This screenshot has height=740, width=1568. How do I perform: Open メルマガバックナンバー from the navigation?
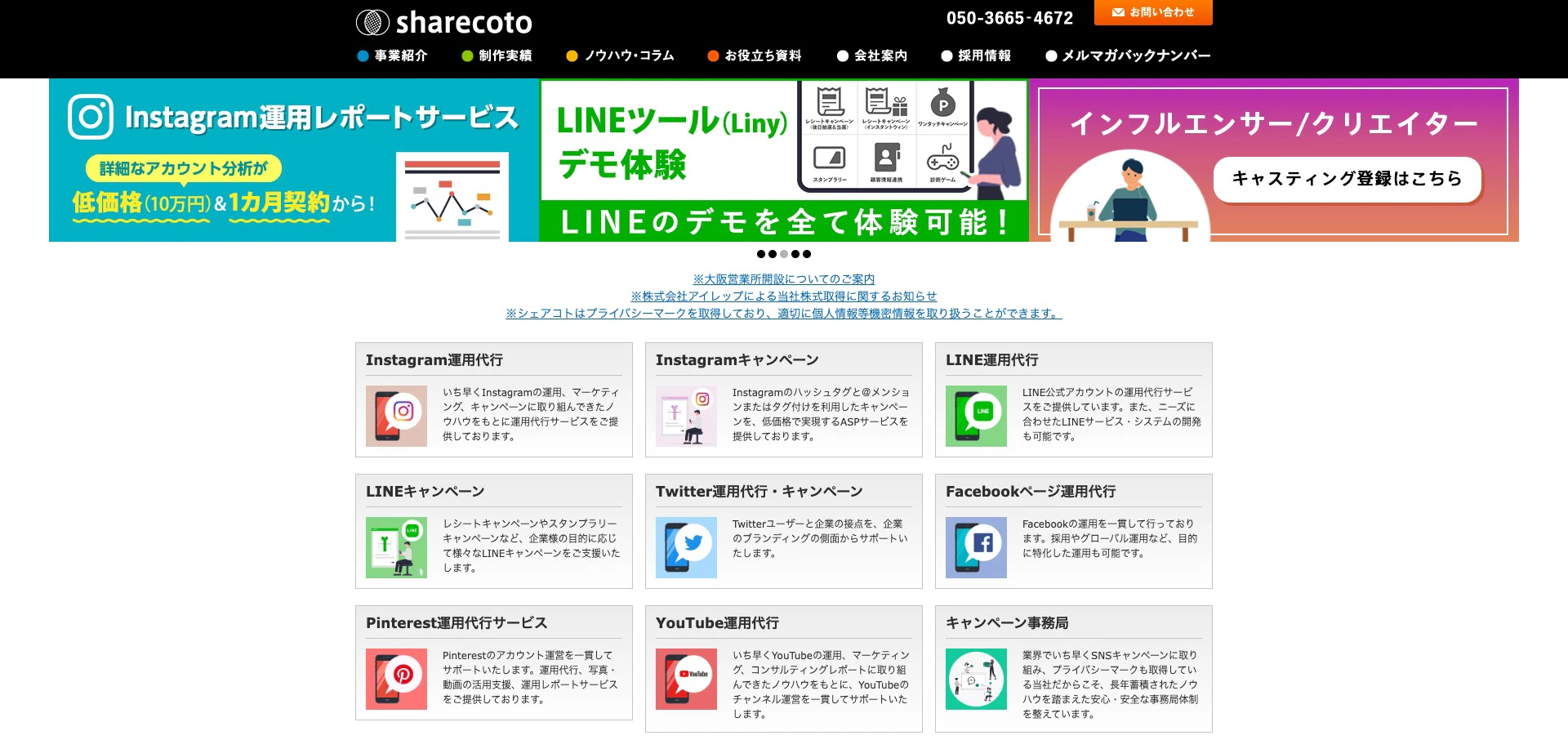coord(1128,56)
